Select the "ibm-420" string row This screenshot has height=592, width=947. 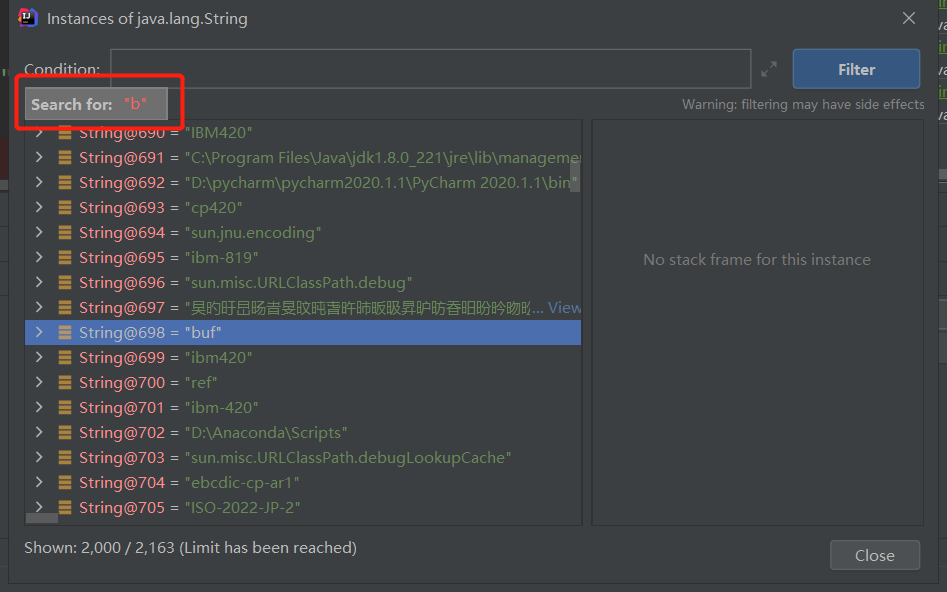pos(303,408)
